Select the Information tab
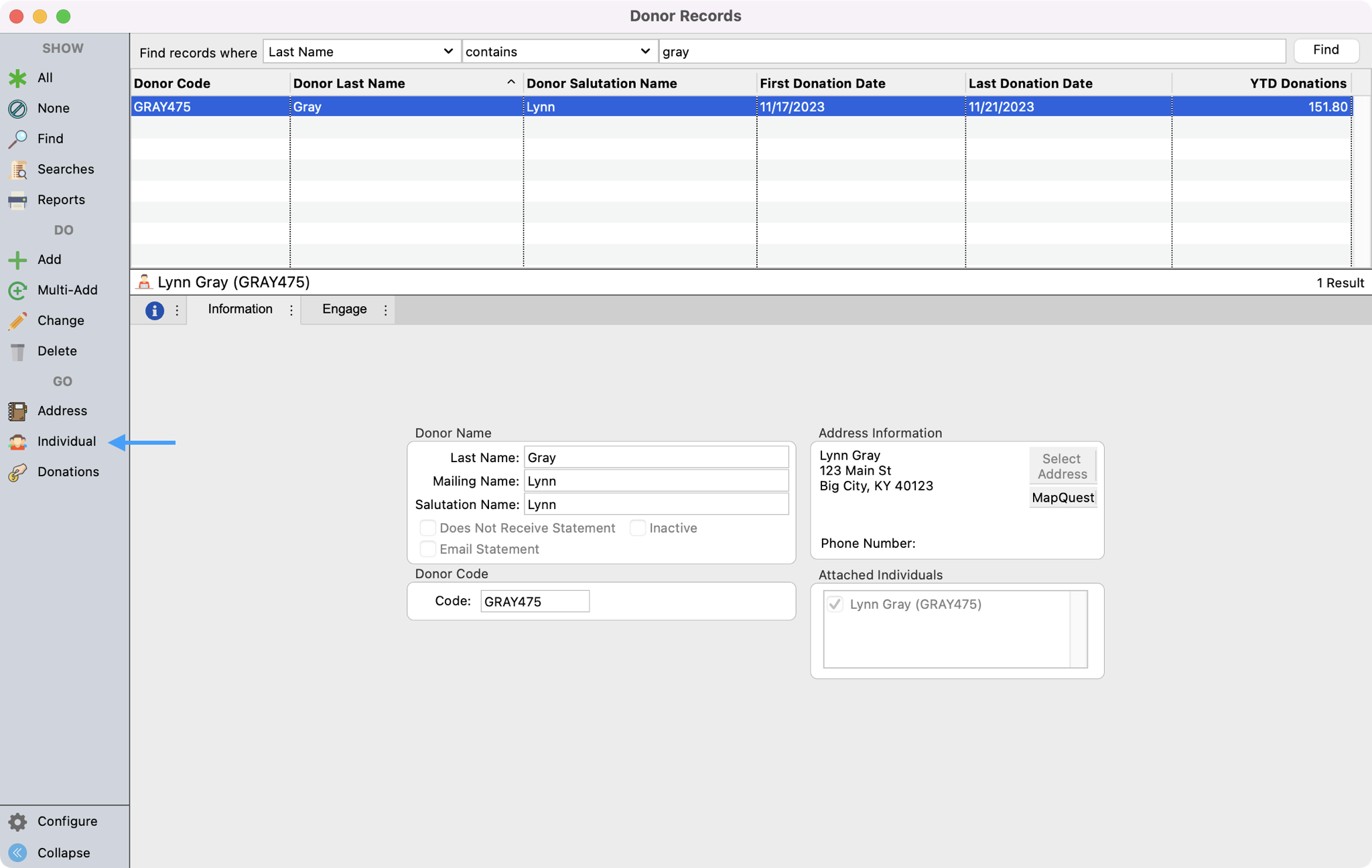Viewport: 1372px width, 868px height. [240, 309]
